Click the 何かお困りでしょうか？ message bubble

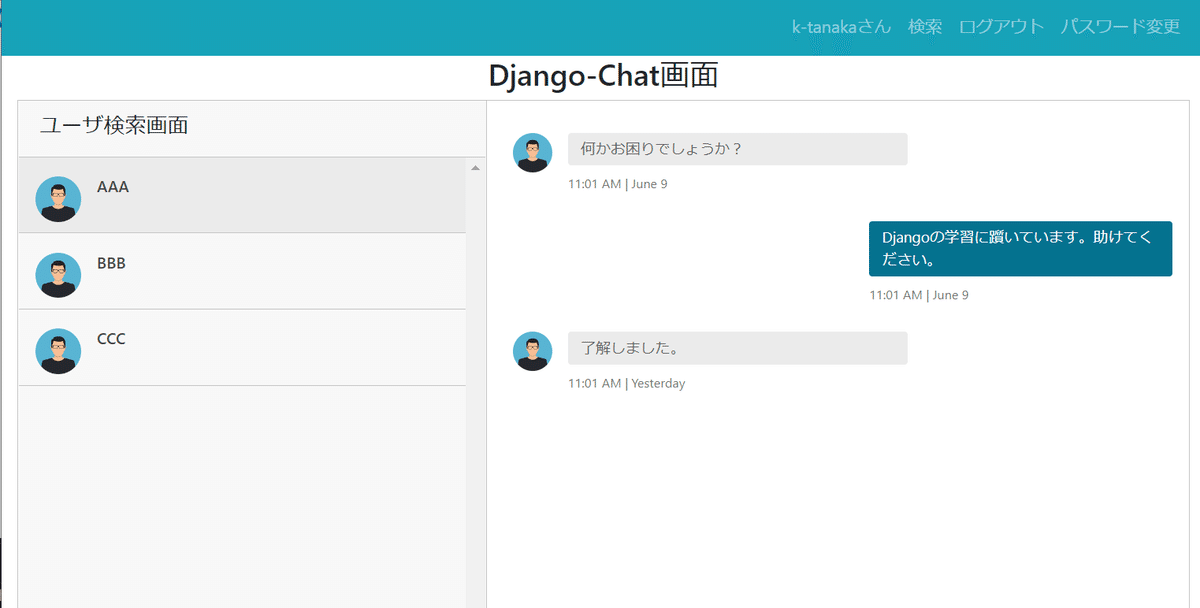738,149
